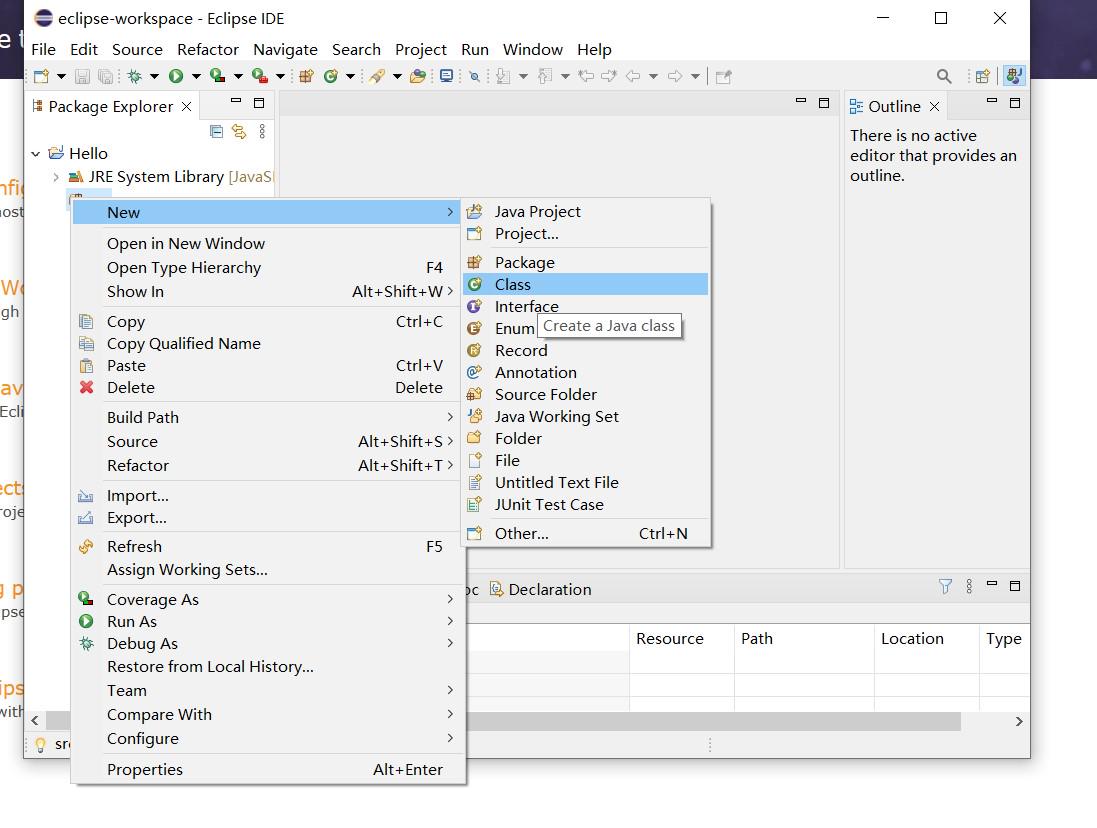
Task: Click the Open Perspective toolbar icon
Action: [x=982, y=76]
